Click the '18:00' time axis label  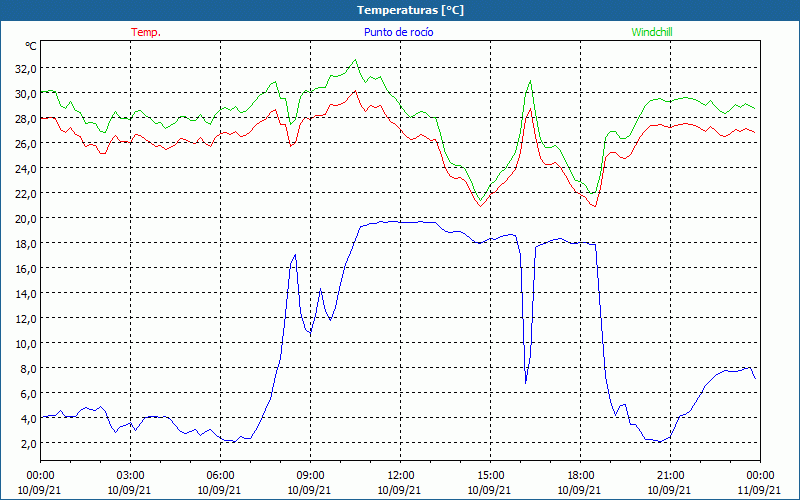[581, 476]
